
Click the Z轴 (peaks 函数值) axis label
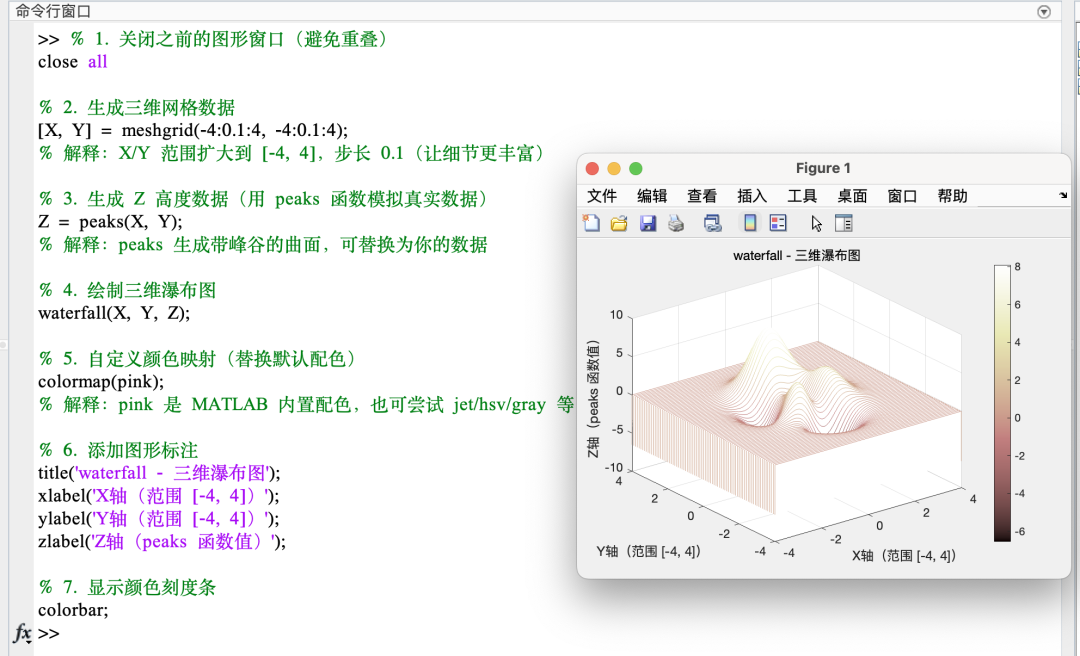[592, 399]
